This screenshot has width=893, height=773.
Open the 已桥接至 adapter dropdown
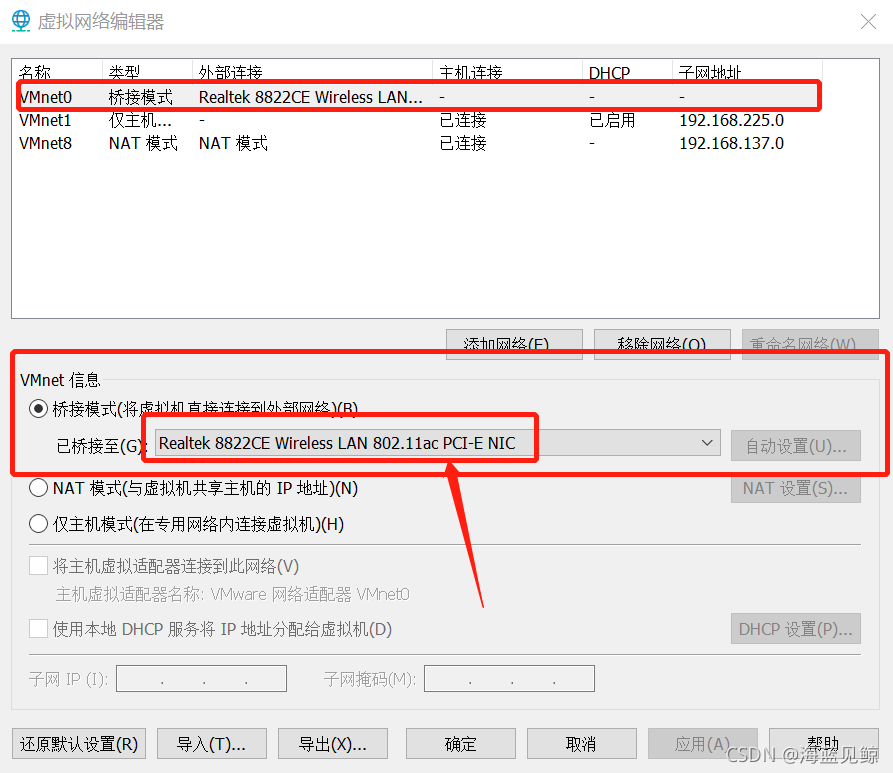coord(437,443)
